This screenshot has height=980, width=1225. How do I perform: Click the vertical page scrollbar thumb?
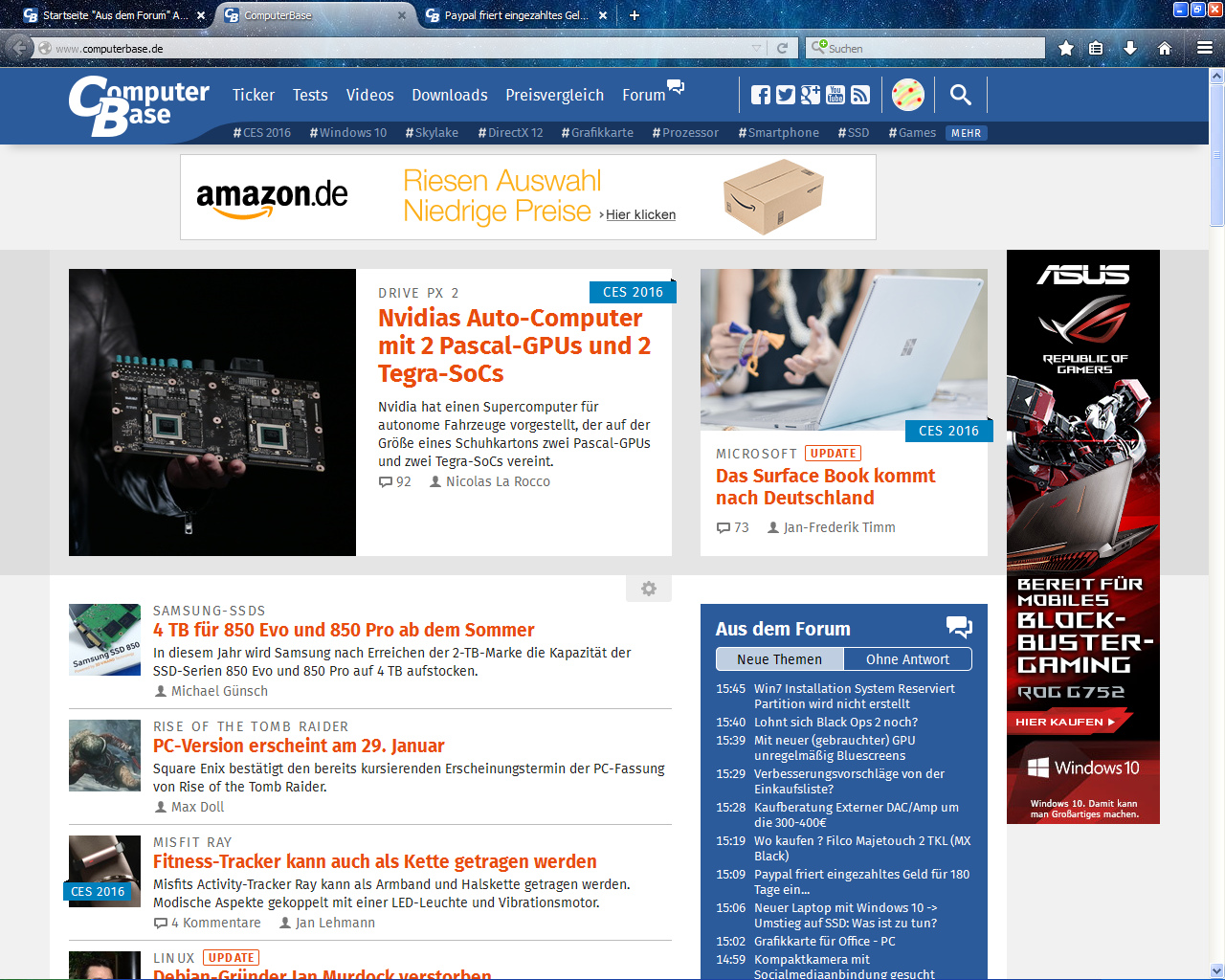click(1217, 153)
